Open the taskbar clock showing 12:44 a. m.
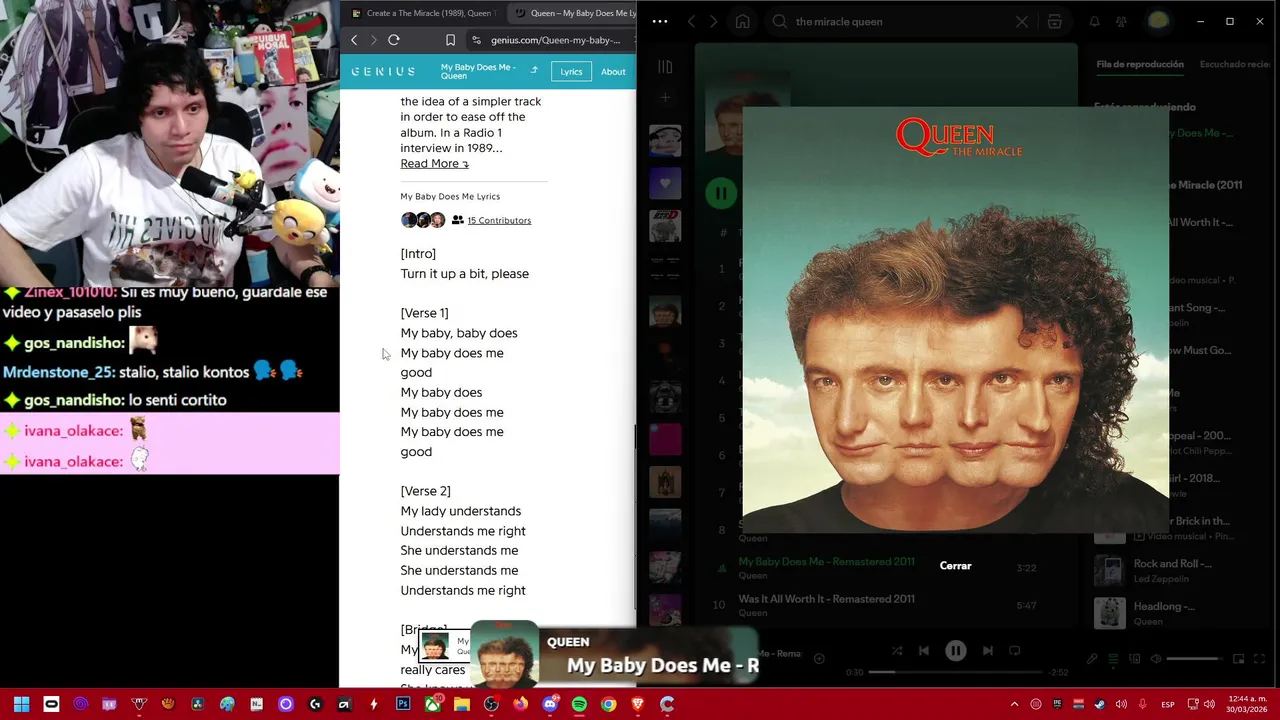Screen dimensions: 1280x720 (1245, 704)
